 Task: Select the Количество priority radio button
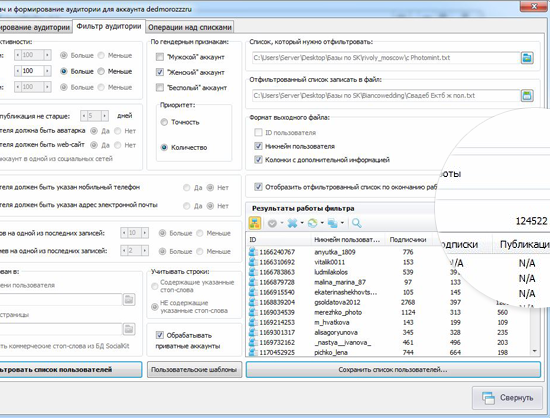[x=164, y=147]
